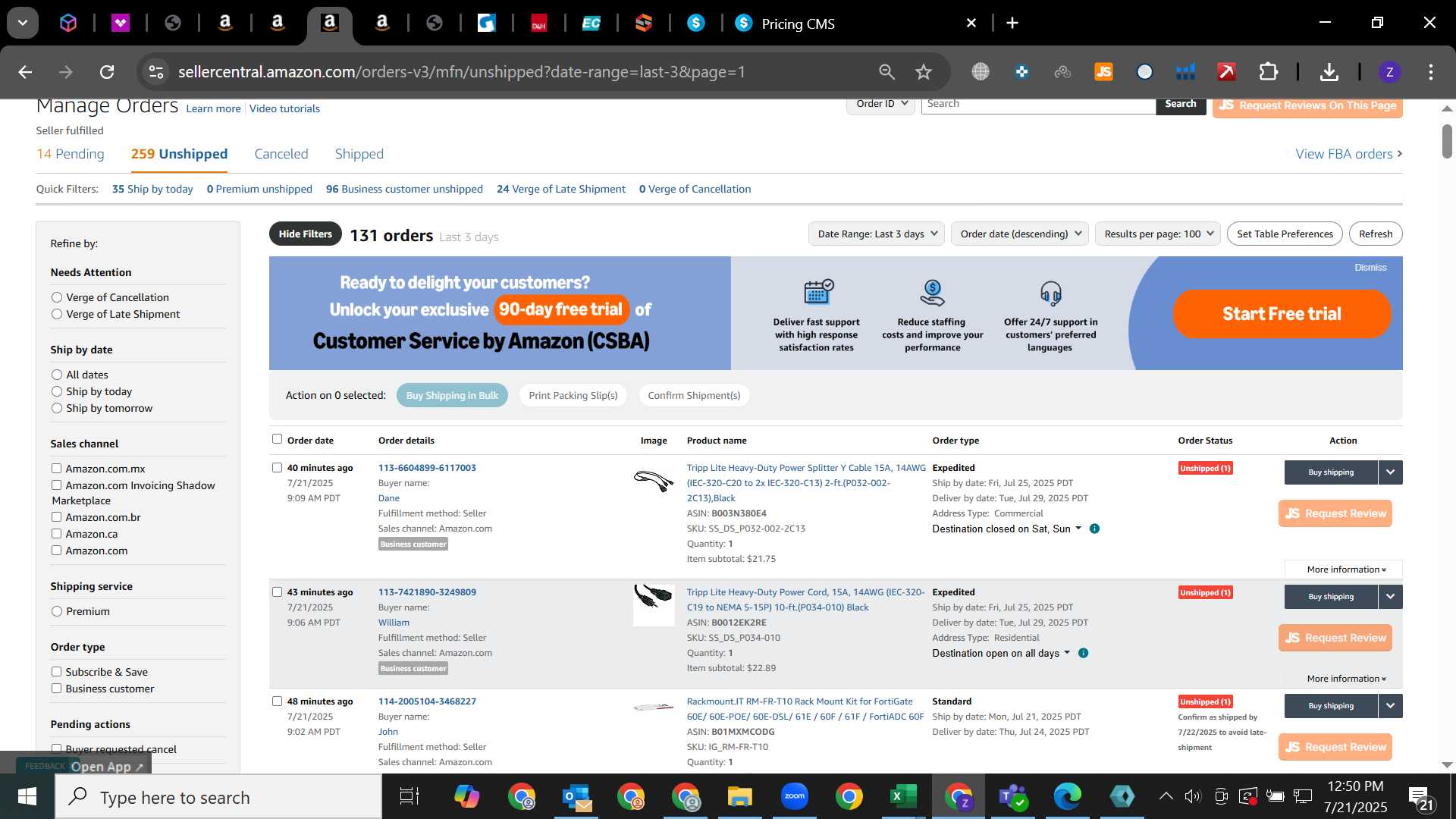Open order link 113-7421890-3249809
The width and height of the screenshot is (1456, 819).
[x=427, y=592]
